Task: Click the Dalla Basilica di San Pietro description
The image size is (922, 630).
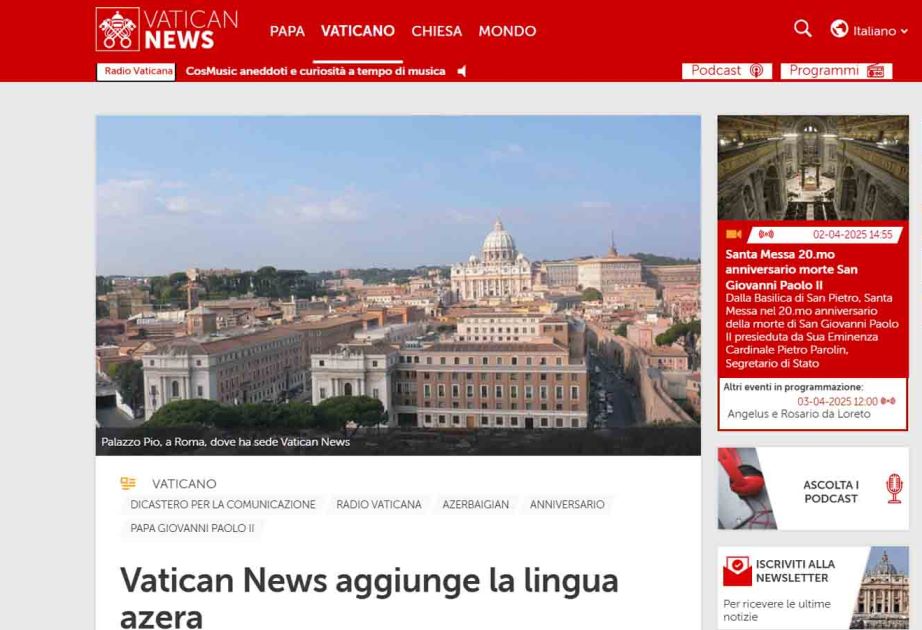Action: [811, 331]
